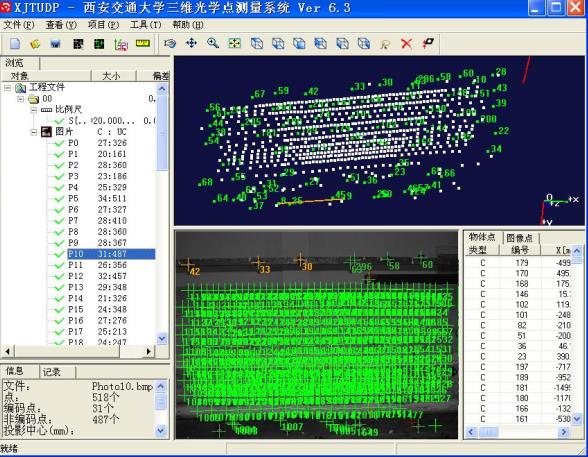This screenshot has height=457, width=588.
Task: Click the up arrow of the tree's vertical scrollbar
Action: (162, 88)
